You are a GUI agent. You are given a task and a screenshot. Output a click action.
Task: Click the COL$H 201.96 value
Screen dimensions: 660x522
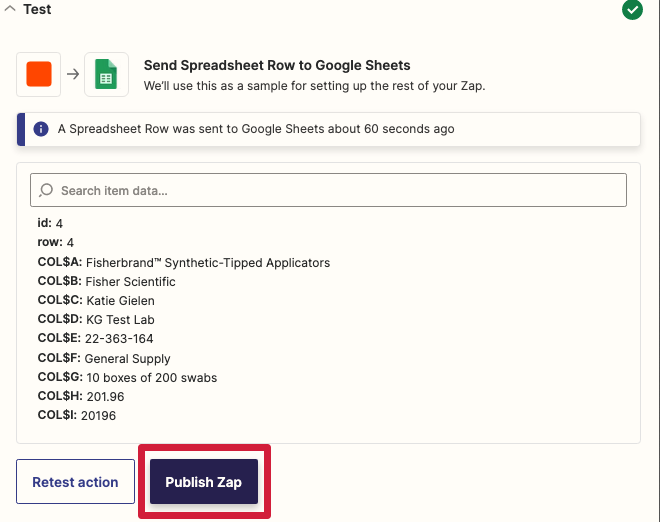point(105,397)
